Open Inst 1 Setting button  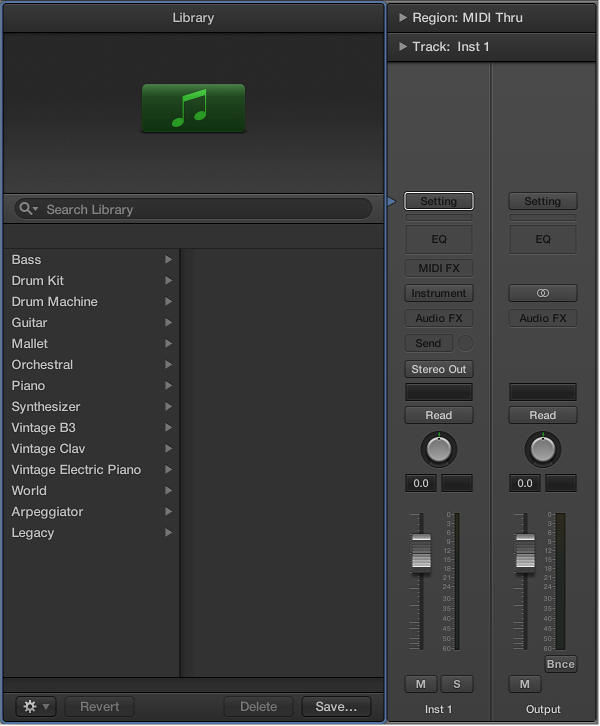coord(439,201)
